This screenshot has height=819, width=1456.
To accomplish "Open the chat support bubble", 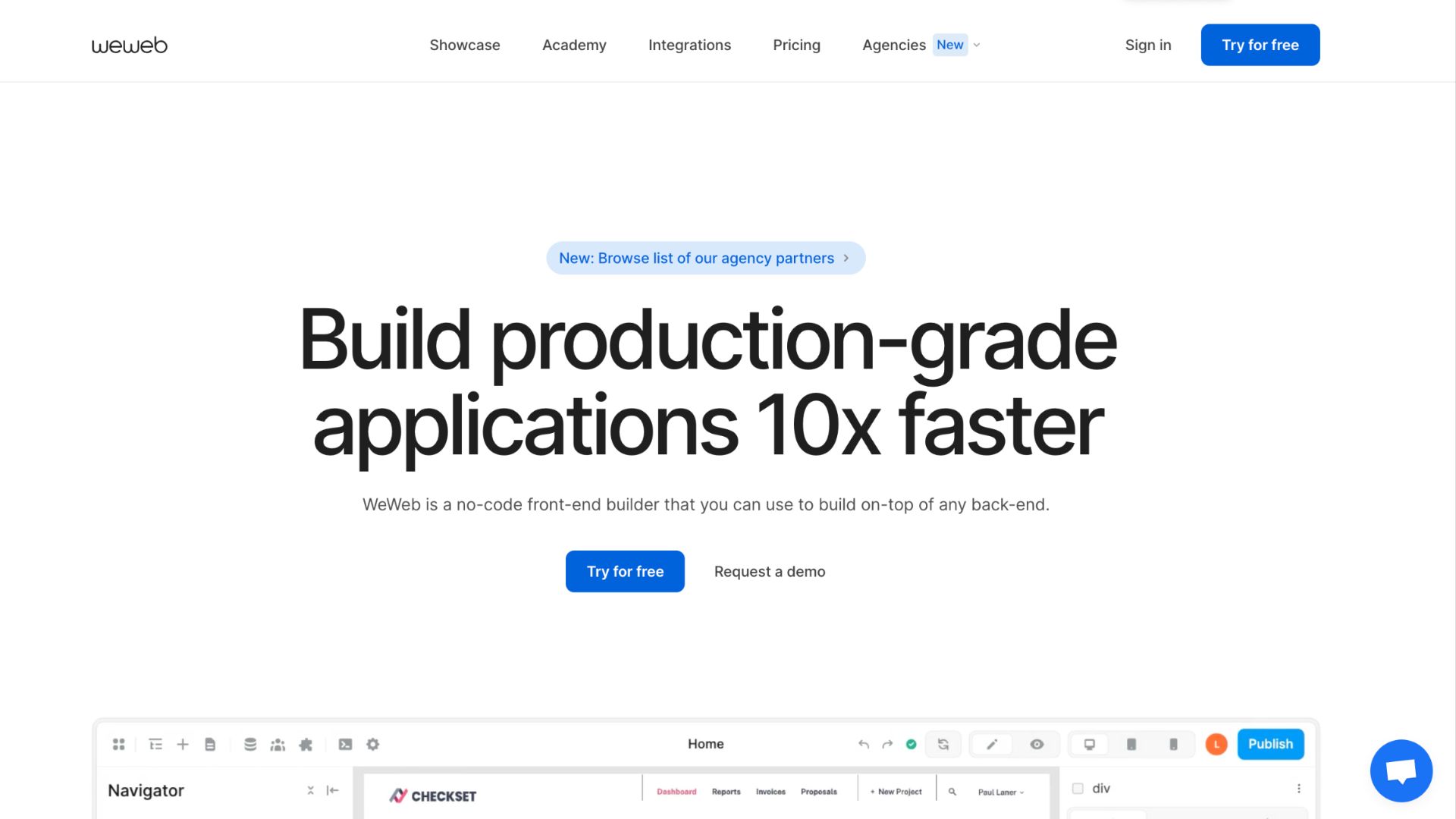I will 1401,770.
